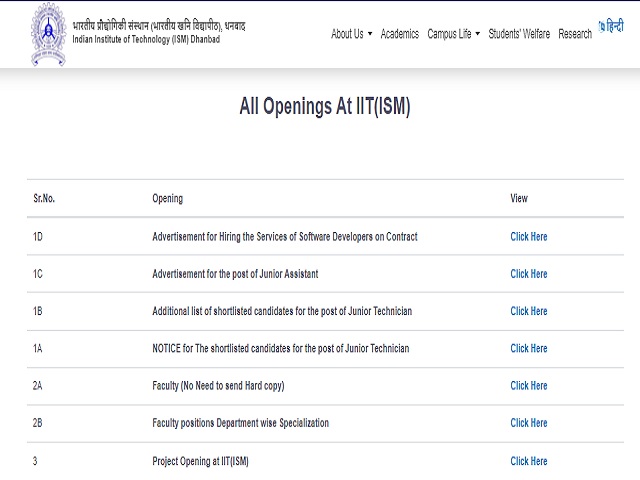The height and width of the screenshot is (480, 640).
Task: Open Click Here for Faculty (No Need to send Hard copy)
Action: [529, 386]
